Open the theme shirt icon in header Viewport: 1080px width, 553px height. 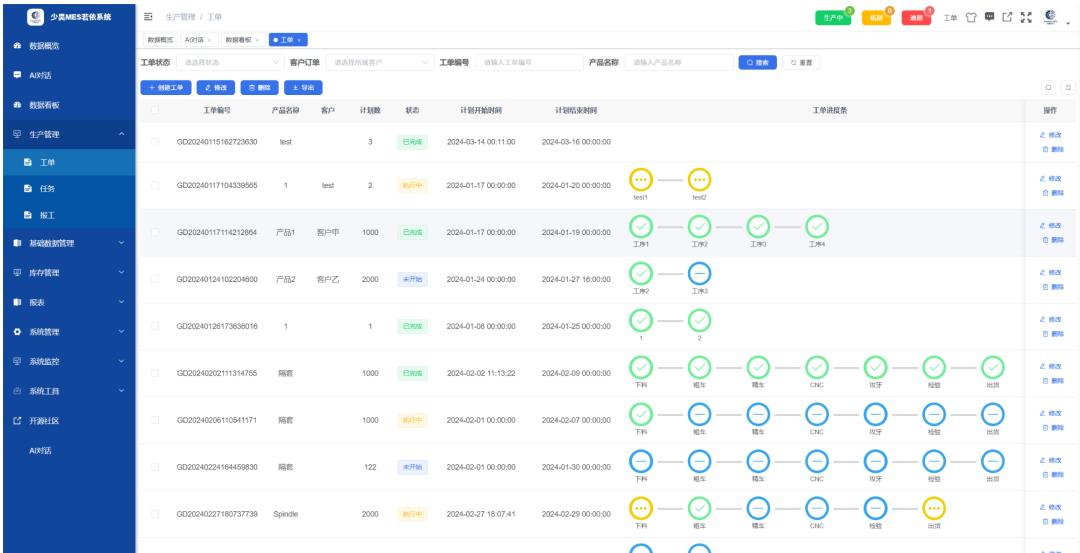970,17
